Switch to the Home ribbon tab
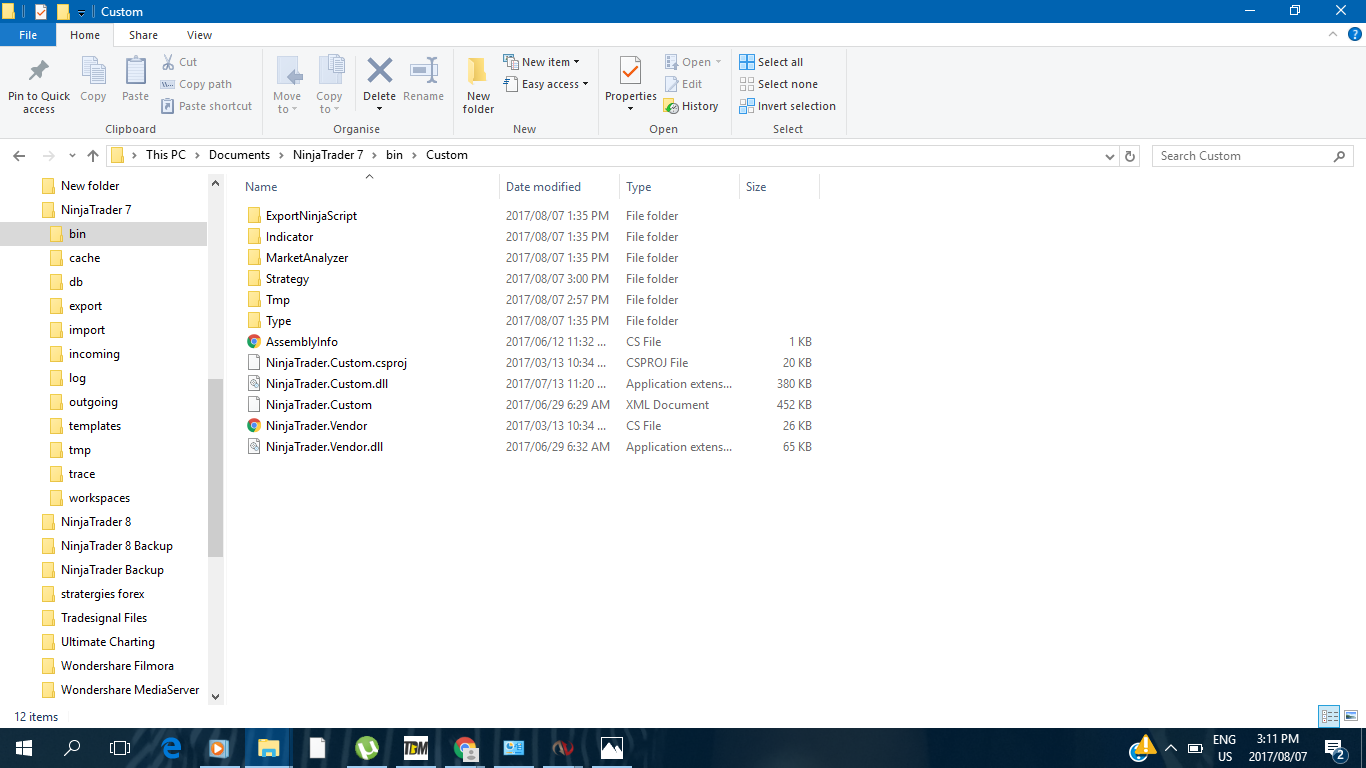The image size is (1366, 768). click(x=85, y=35)
